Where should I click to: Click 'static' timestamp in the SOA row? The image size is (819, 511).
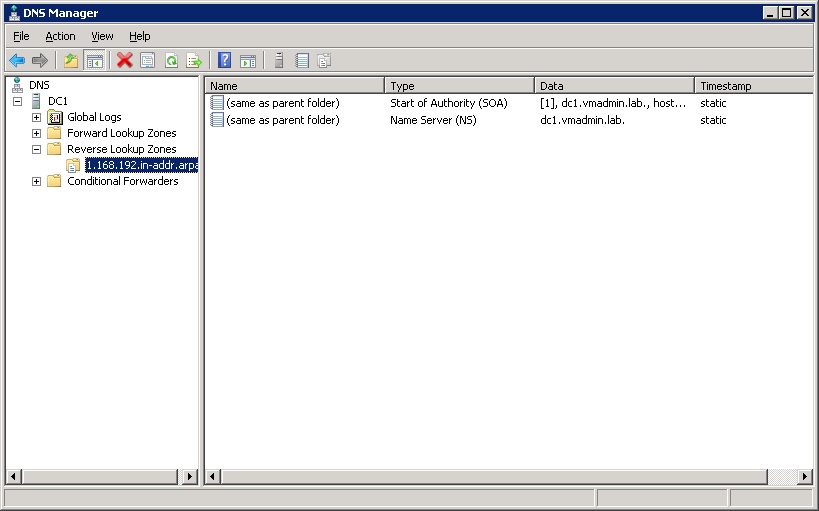point(713,103)
